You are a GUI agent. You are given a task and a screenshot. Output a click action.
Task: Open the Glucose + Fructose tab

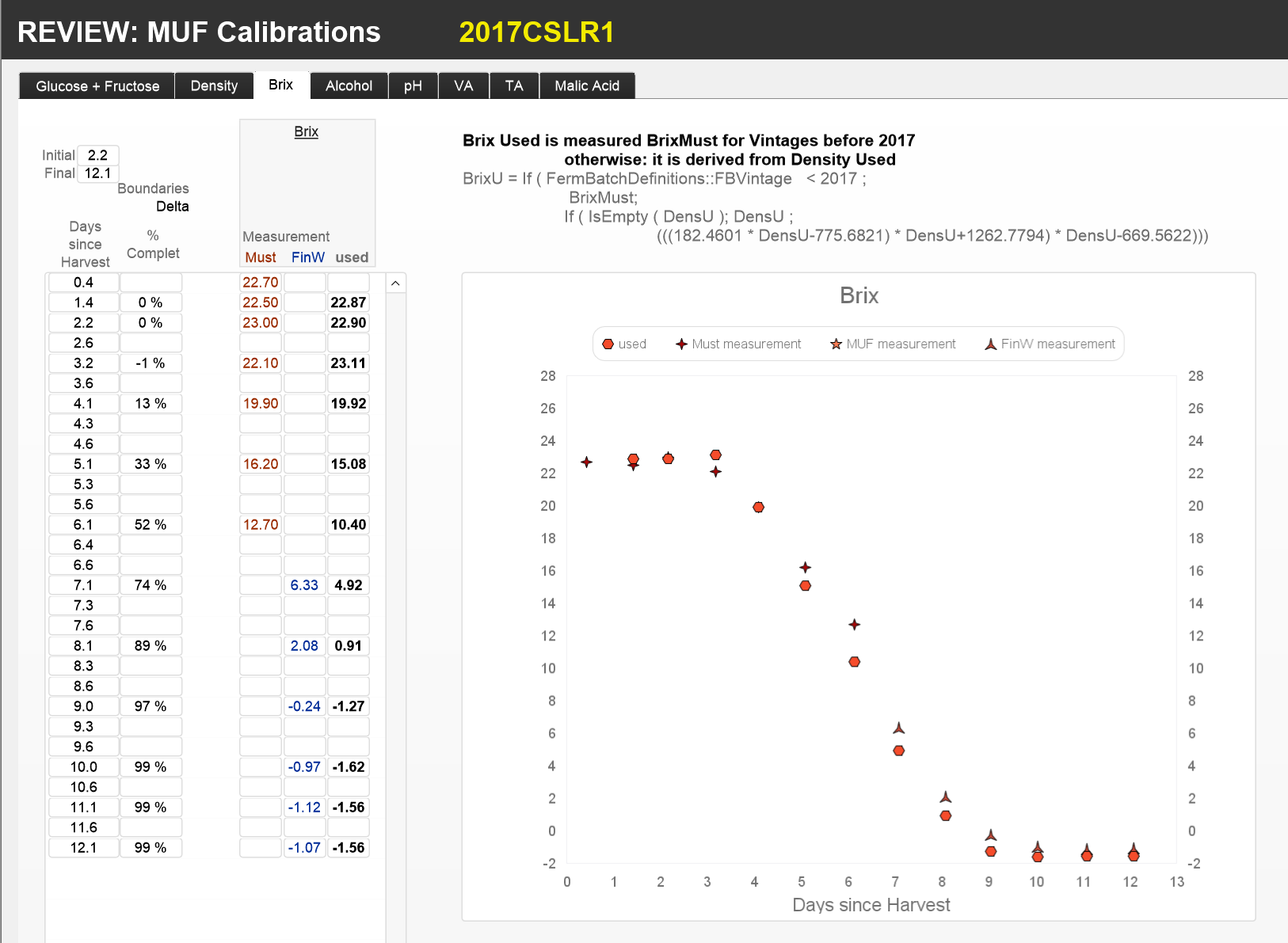coord(97,86)
